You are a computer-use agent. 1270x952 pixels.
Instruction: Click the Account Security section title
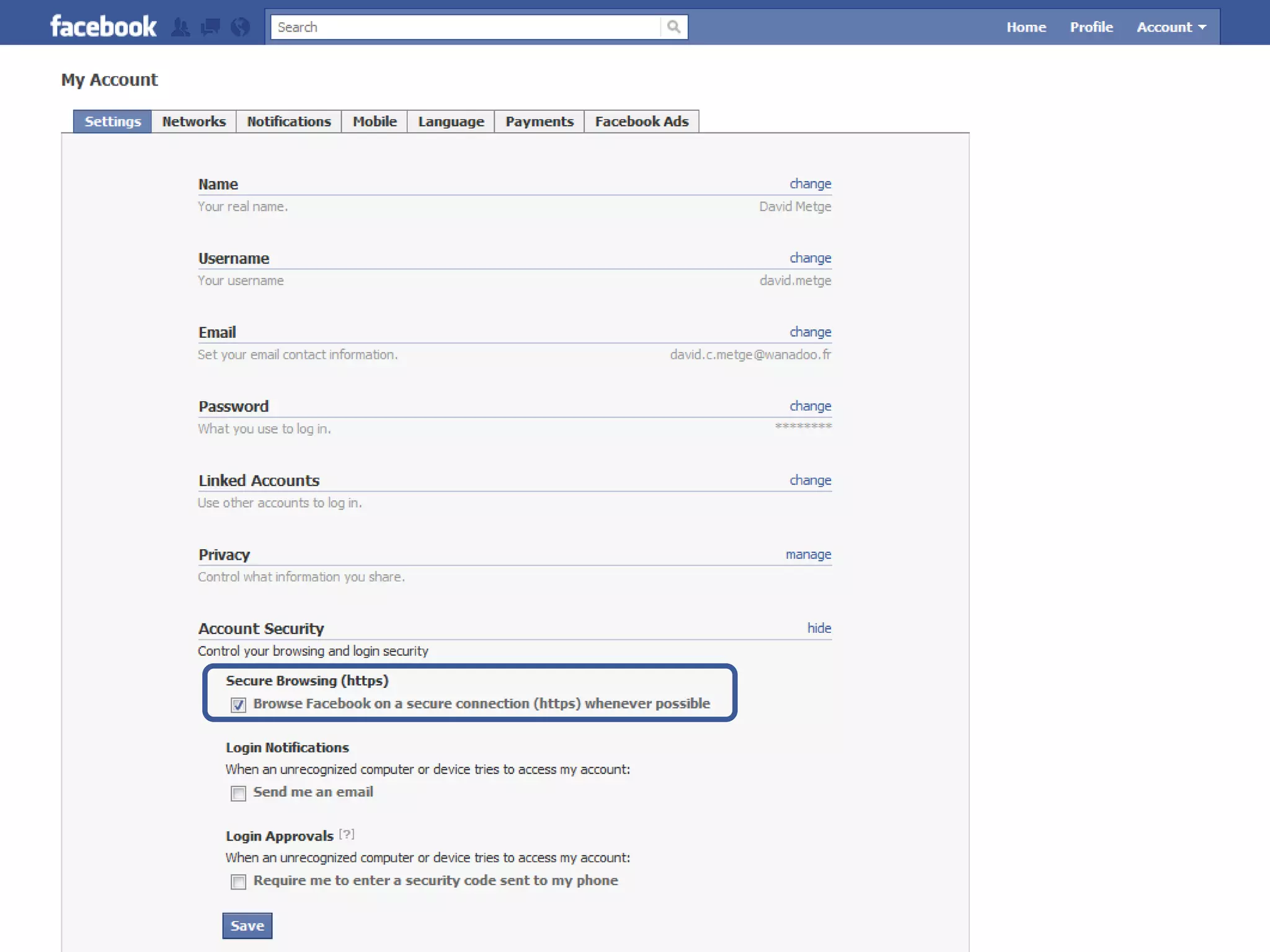[261, 628]
